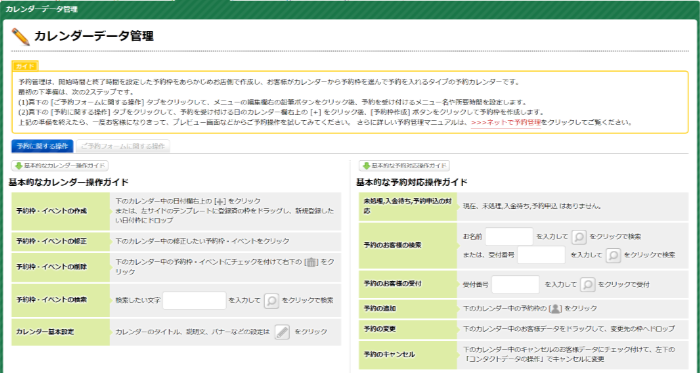The height and width of the screenshot is (373, 700).
Task: Focus the 受付番号 field in 予約のお客様の検索
Action: [x=541, y=255]
